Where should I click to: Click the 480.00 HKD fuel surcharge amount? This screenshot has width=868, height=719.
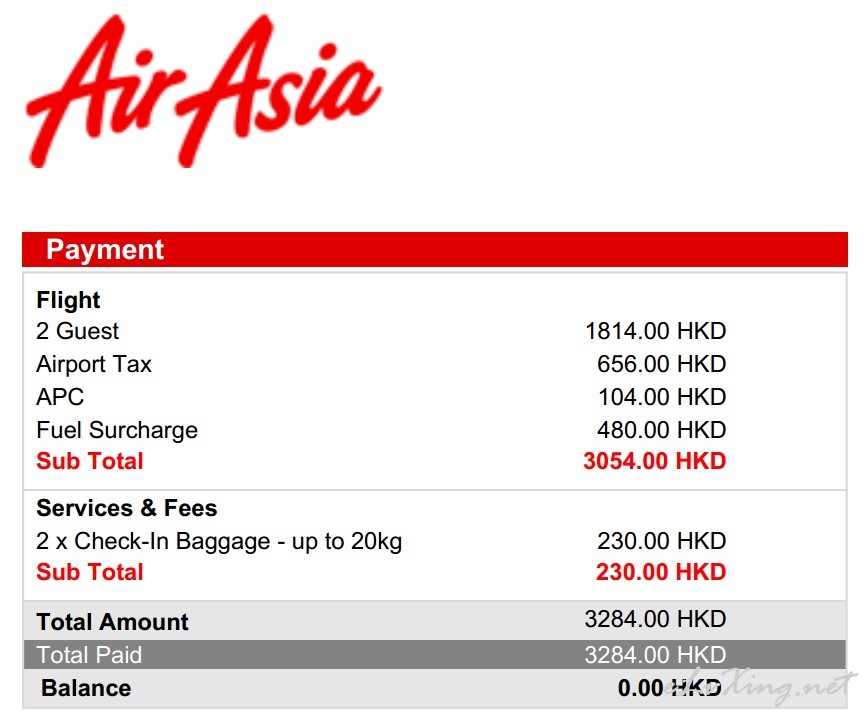coord(662,430)
